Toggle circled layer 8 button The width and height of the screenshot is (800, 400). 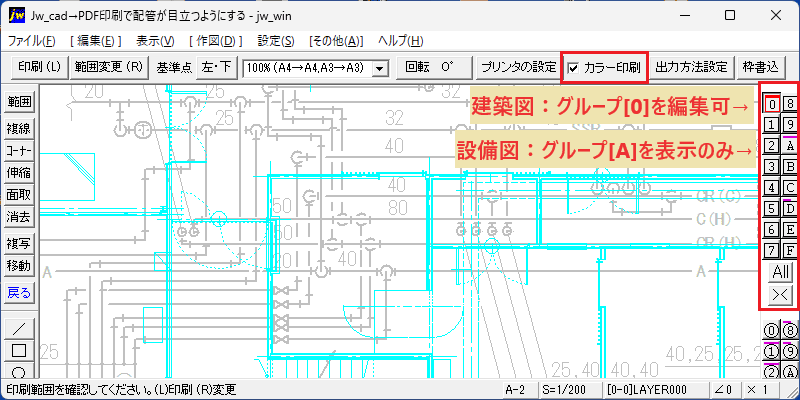pos(790,331)
